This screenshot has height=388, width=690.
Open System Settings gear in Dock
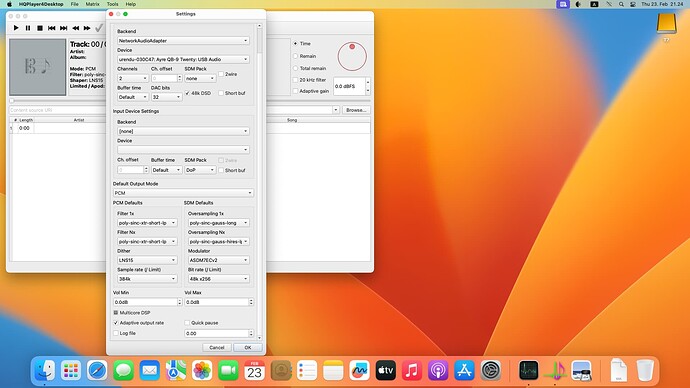(491, 371)
